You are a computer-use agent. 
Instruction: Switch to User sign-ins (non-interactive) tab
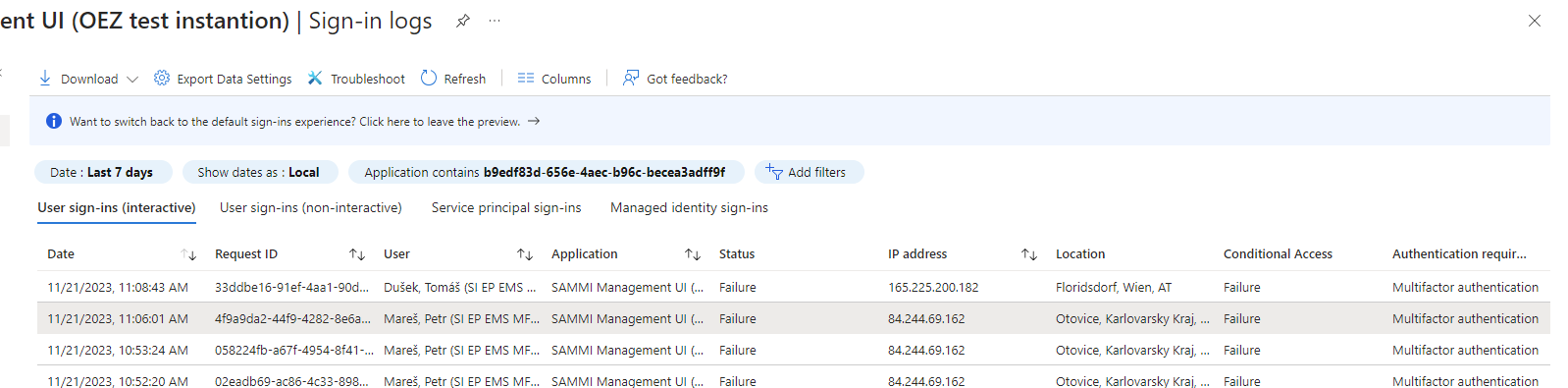click(311, 208)
